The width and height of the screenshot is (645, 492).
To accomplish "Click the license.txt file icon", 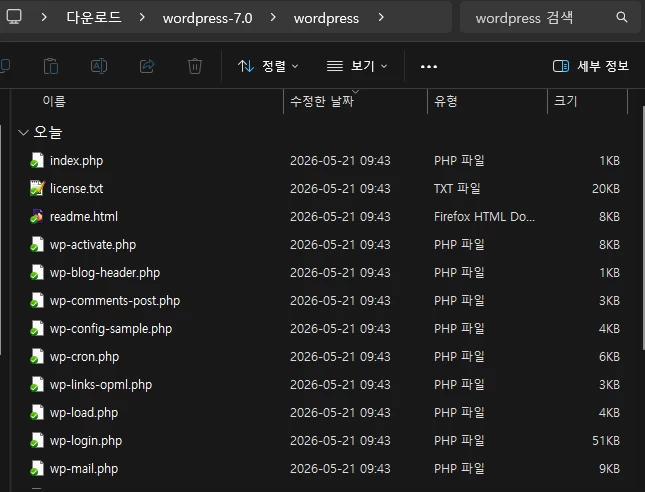I will pos(37,188).
